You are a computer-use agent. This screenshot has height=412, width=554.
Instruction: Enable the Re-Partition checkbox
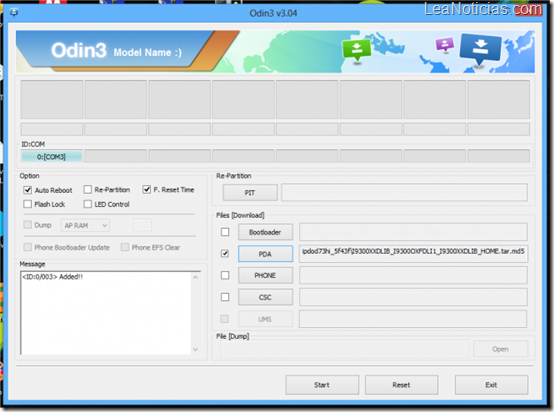88,190
